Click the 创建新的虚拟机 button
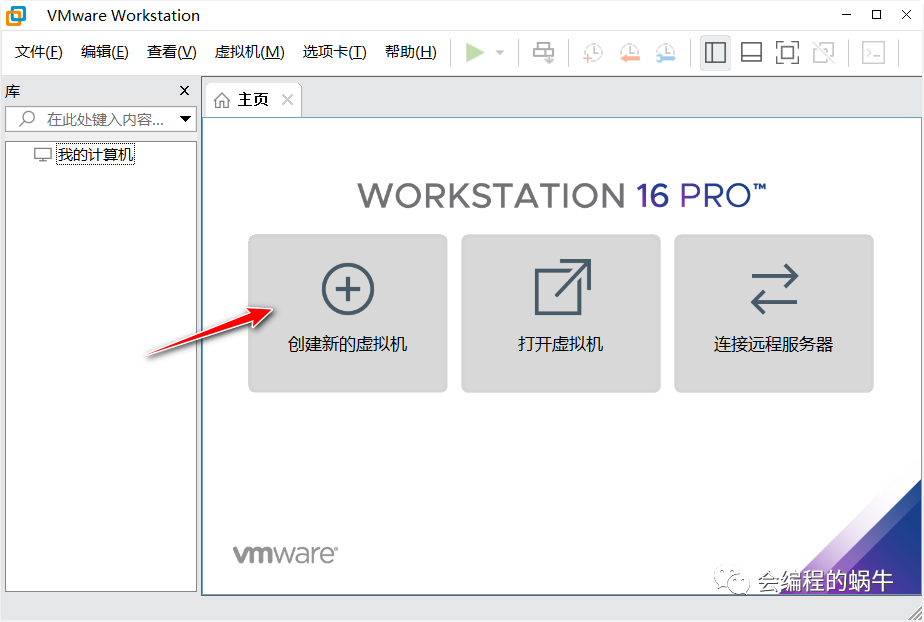 [348, 313]
